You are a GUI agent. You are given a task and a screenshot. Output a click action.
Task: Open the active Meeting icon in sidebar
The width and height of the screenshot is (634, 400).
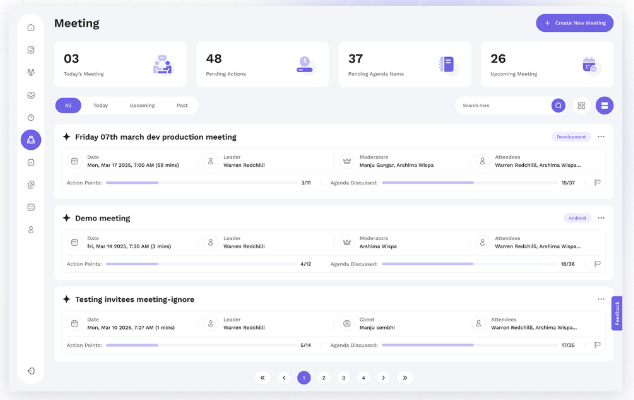point(31,140)
